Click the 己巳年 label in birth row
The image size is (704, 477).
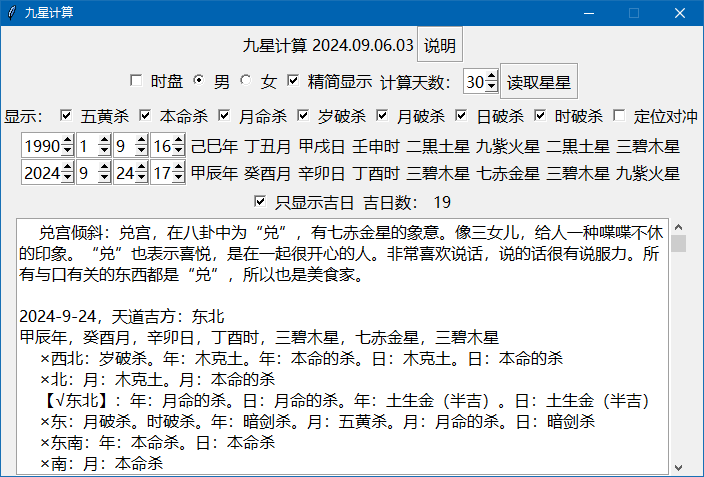coord(214,146)
